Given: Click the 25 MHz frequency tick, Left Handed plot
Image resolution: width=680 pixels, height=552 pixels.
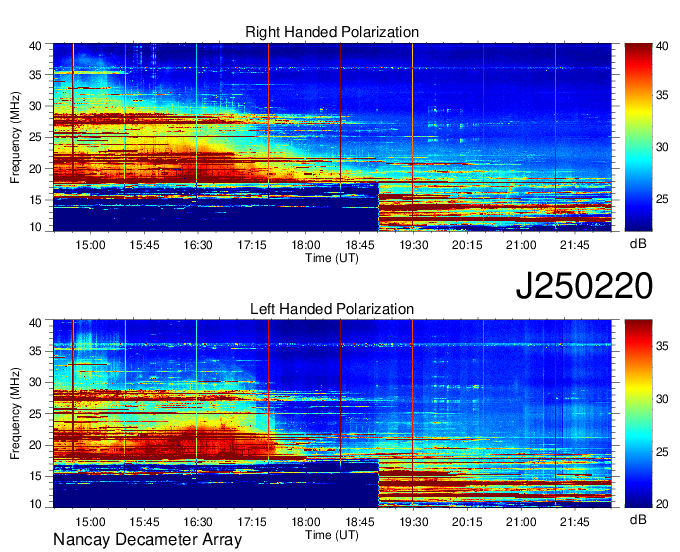Looking at the screenshot, I should pyautogui.click(x=36, y=414).
